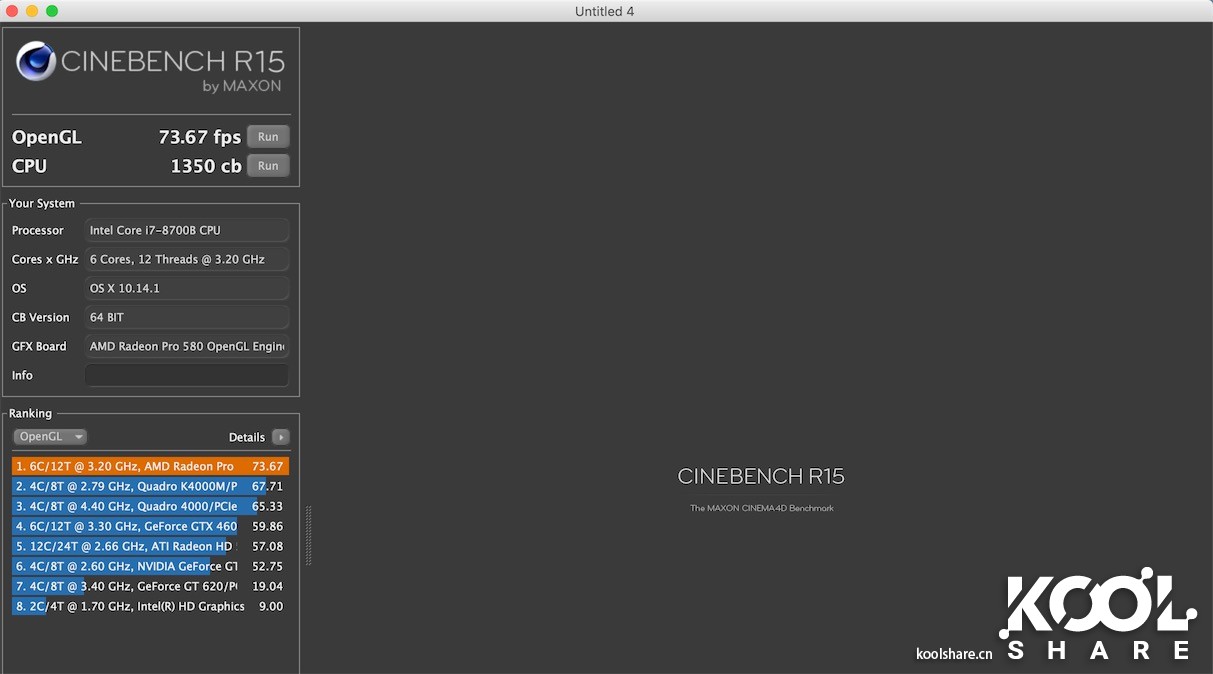This screenshot has height=674, width=1213.
Task: Click the Processor field showing Core i7-8700B
Action: [x=187, y=230]
